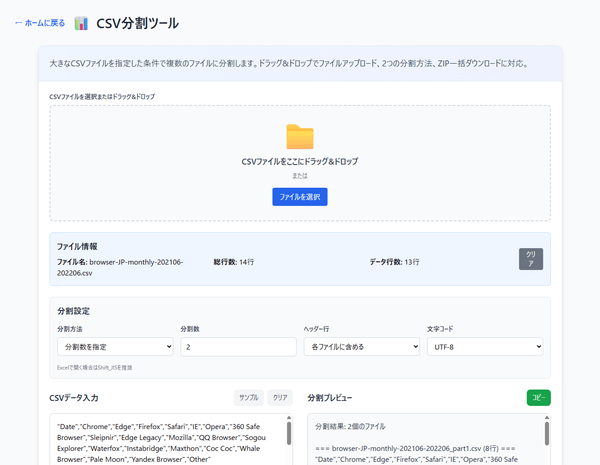Click the 分割数 input field
This screenshot has height=465, width=600.
(238, 346)
